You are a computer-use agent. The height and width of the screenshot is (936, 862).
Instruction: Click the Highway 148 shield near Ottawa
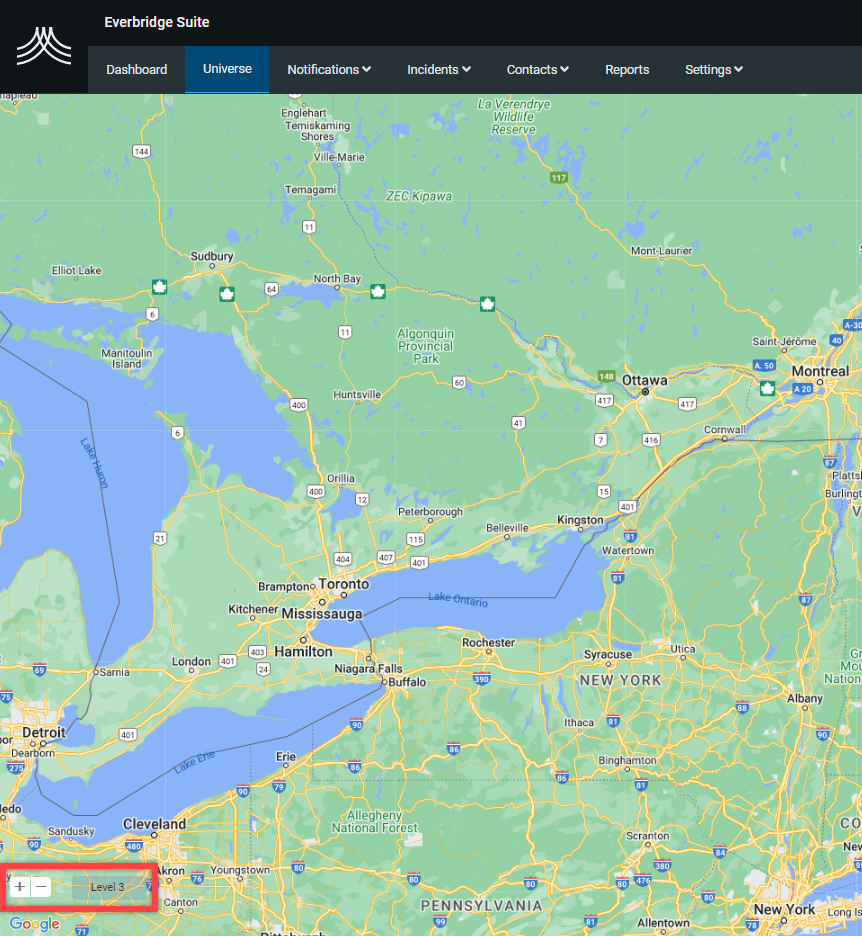click(x=606, y=376)
